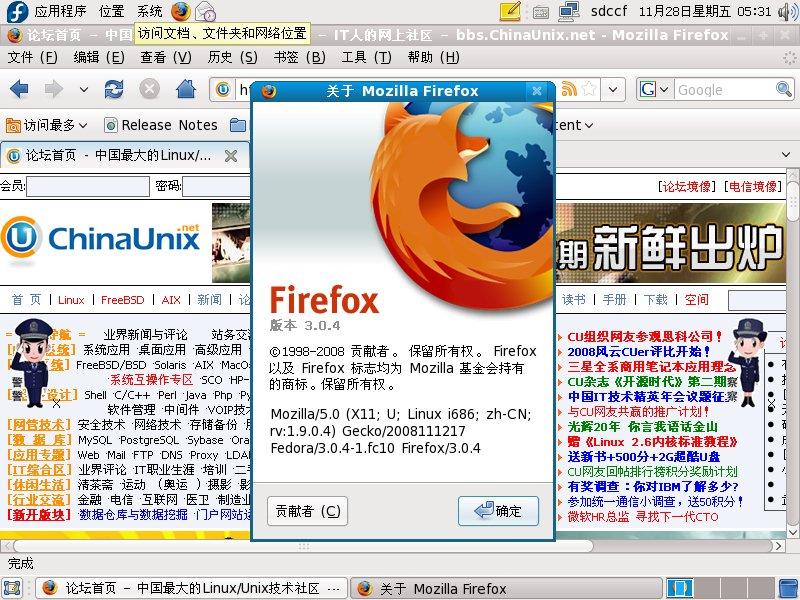Click Firefox icon in About dialog titlebar
This screenshot has height=600, width=800.
pos(269,91)
